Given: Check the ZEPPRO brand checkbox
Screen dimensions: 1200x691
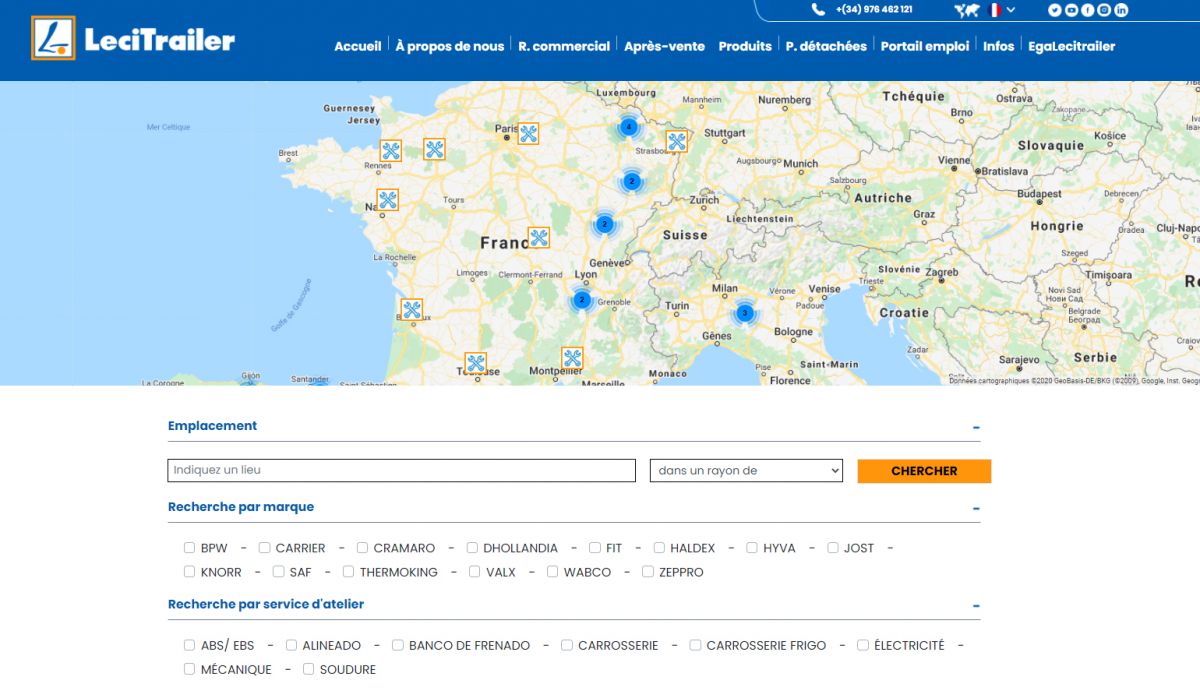Looking at the screenshot, I should 648,572.
